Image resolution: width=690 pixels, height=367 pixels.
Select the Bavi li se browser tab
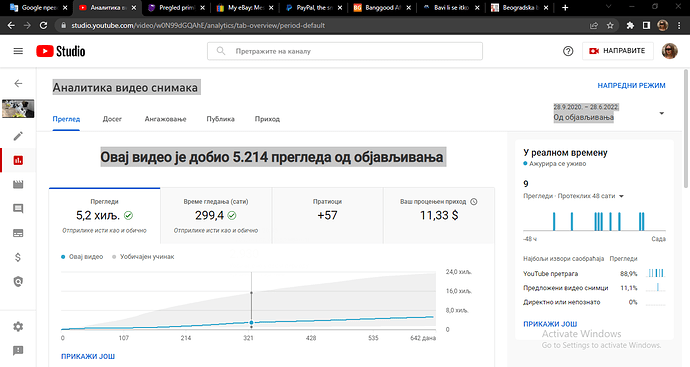(x=451, y=7)
